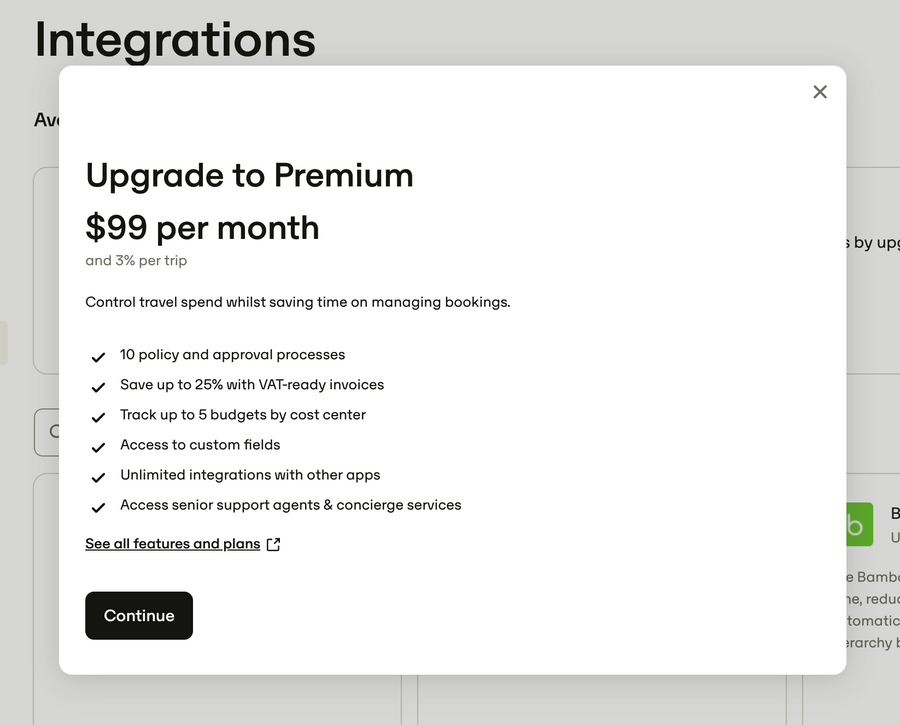Click the checkmark beside policy and approval processes

coord(98,356)
